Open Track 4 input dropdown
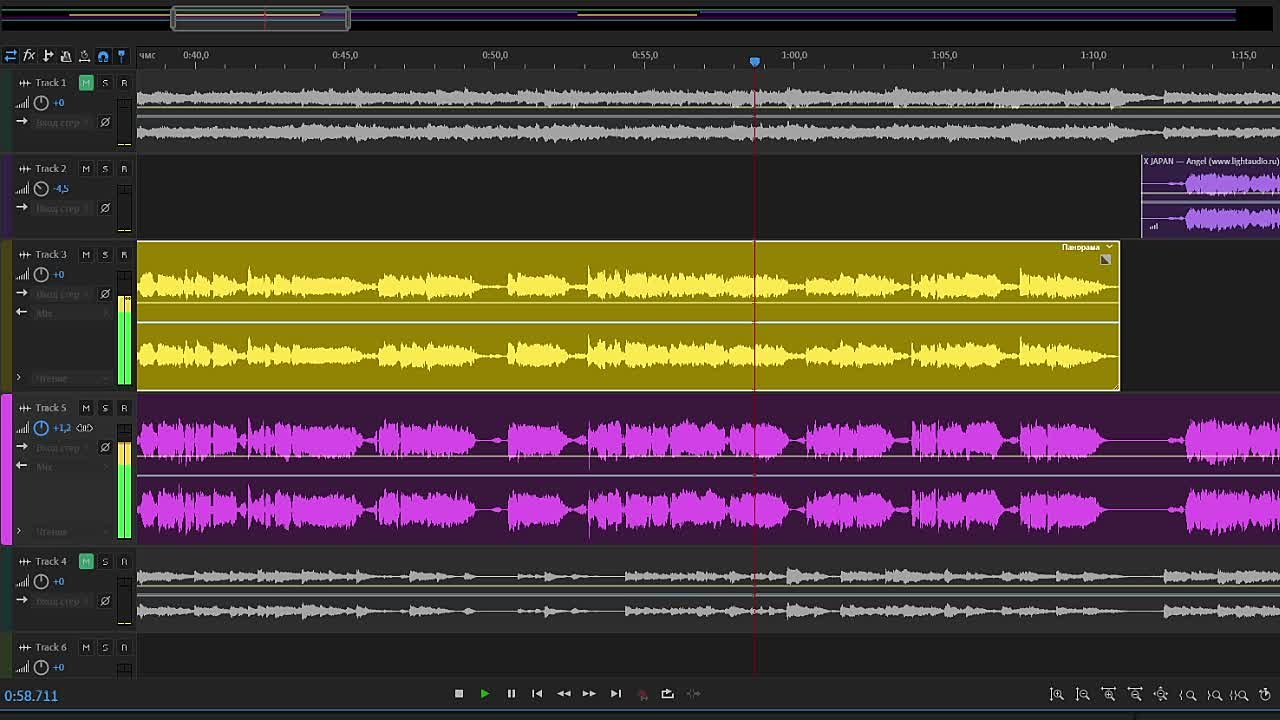 click(x=62, y=601)
